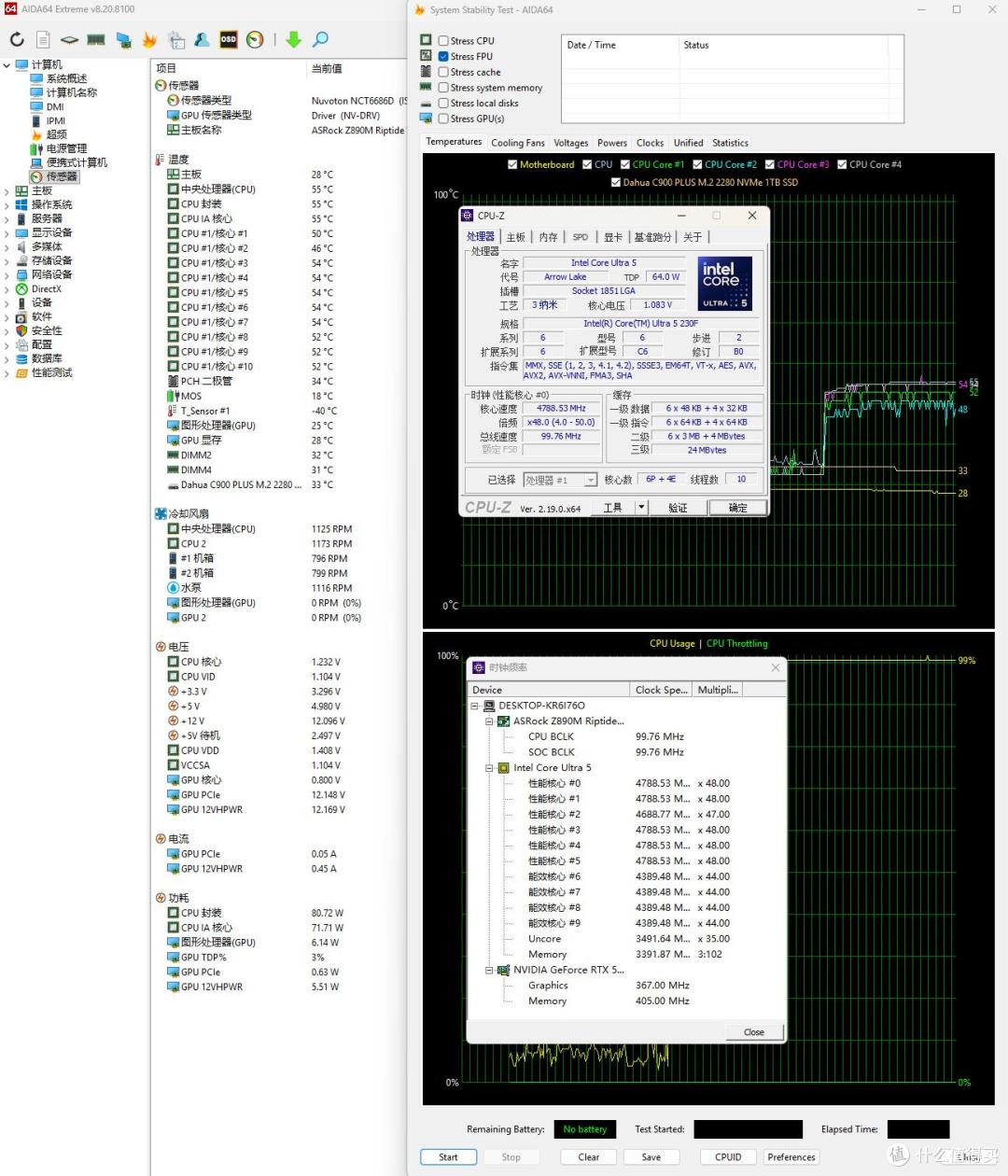Click the Intel Core Ultra logo in CPU-Z

tap(724, 284)
